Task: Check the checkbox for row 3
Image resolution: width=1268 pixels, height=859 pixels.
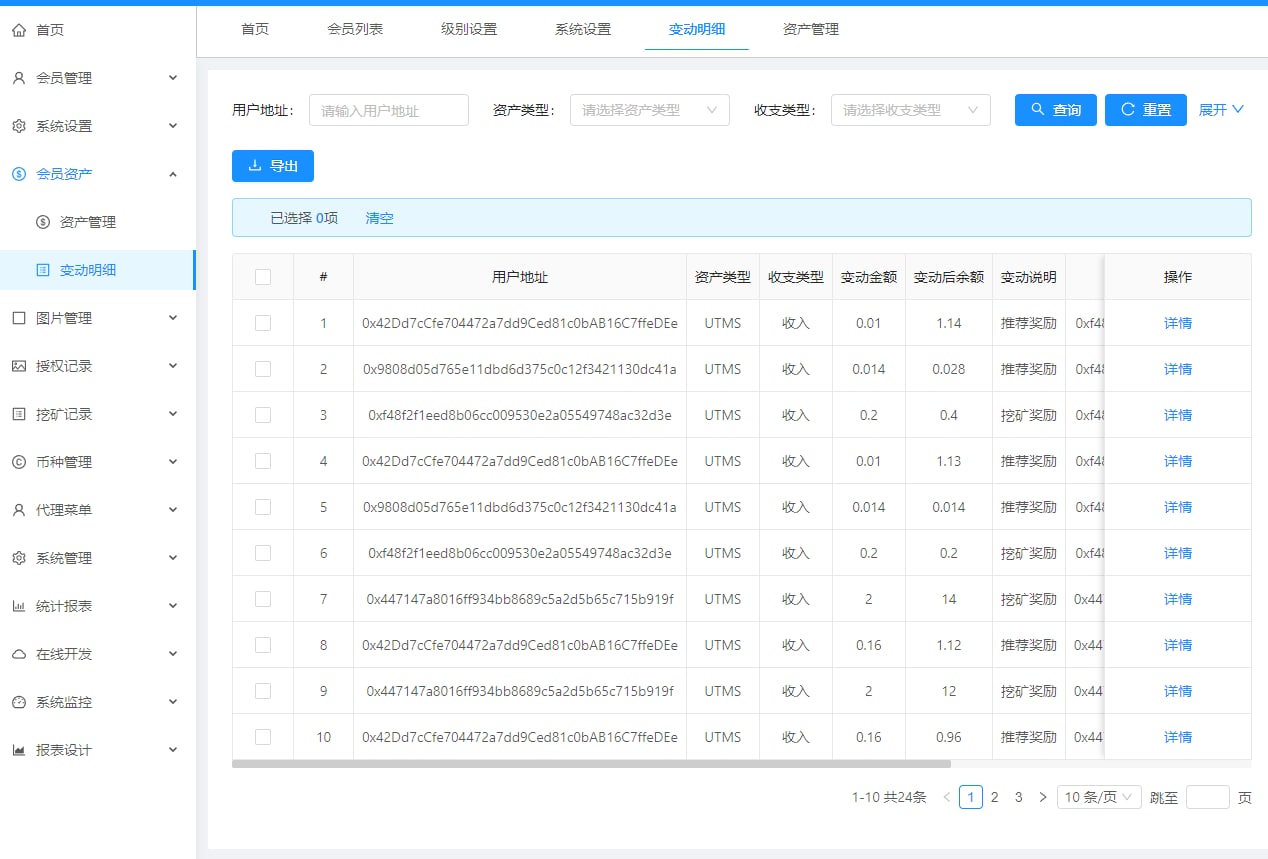Action: [263, 415]
